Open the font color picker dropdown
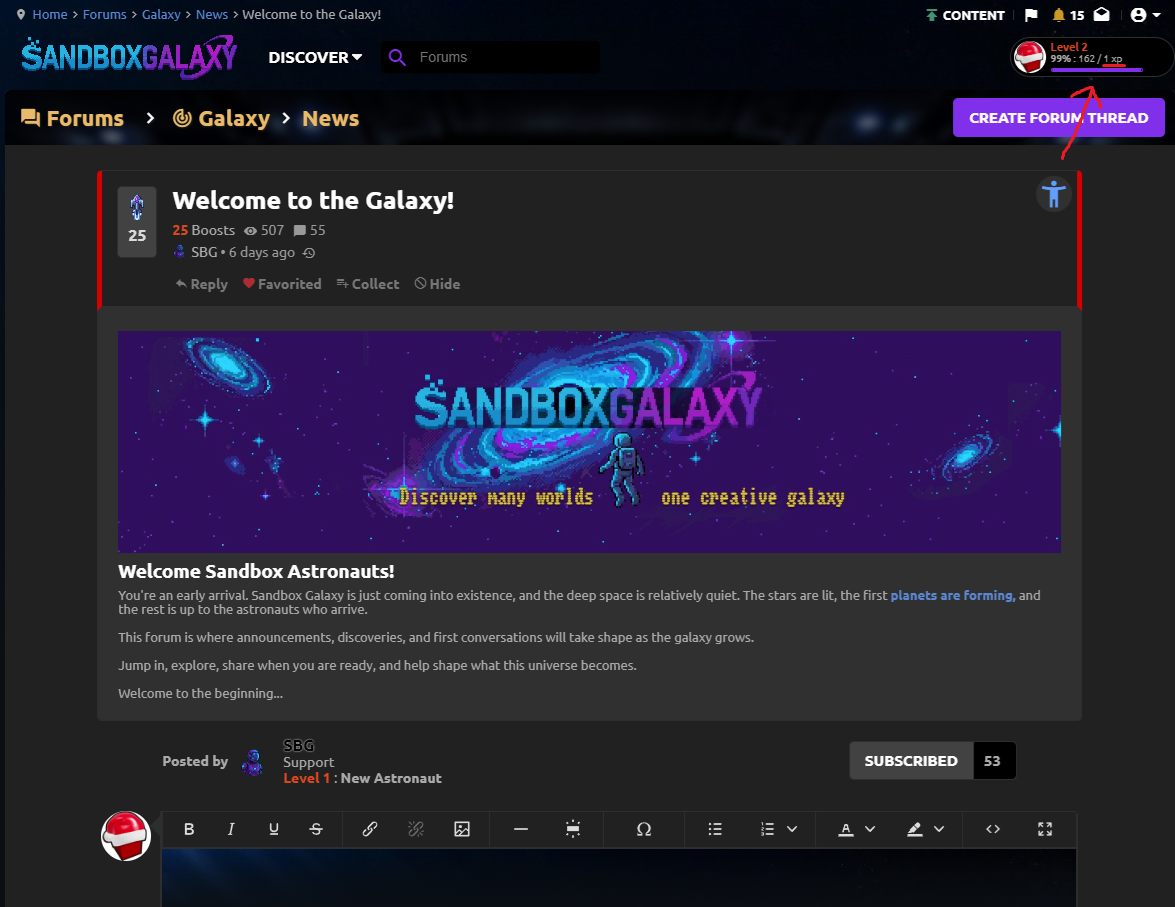Screen dimensions: 1175x907 870,829
